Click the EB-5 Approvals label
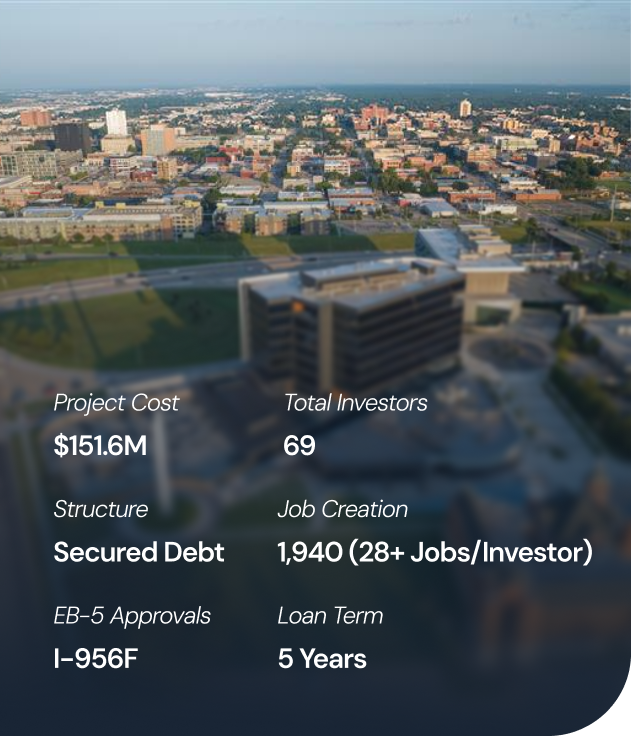 coord(132,616)
